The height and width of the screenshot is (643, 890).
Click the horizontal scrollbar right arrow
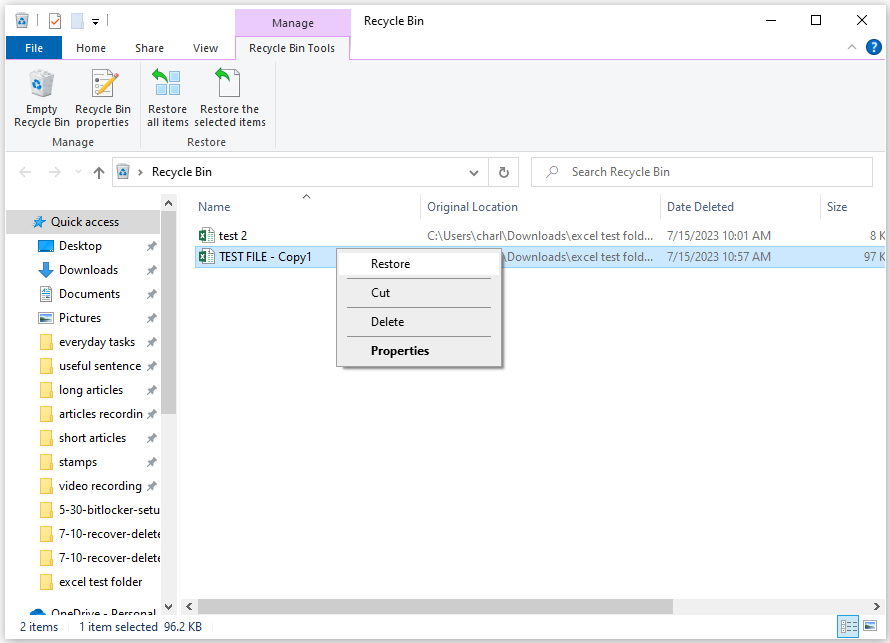click(x=877, y=606)
